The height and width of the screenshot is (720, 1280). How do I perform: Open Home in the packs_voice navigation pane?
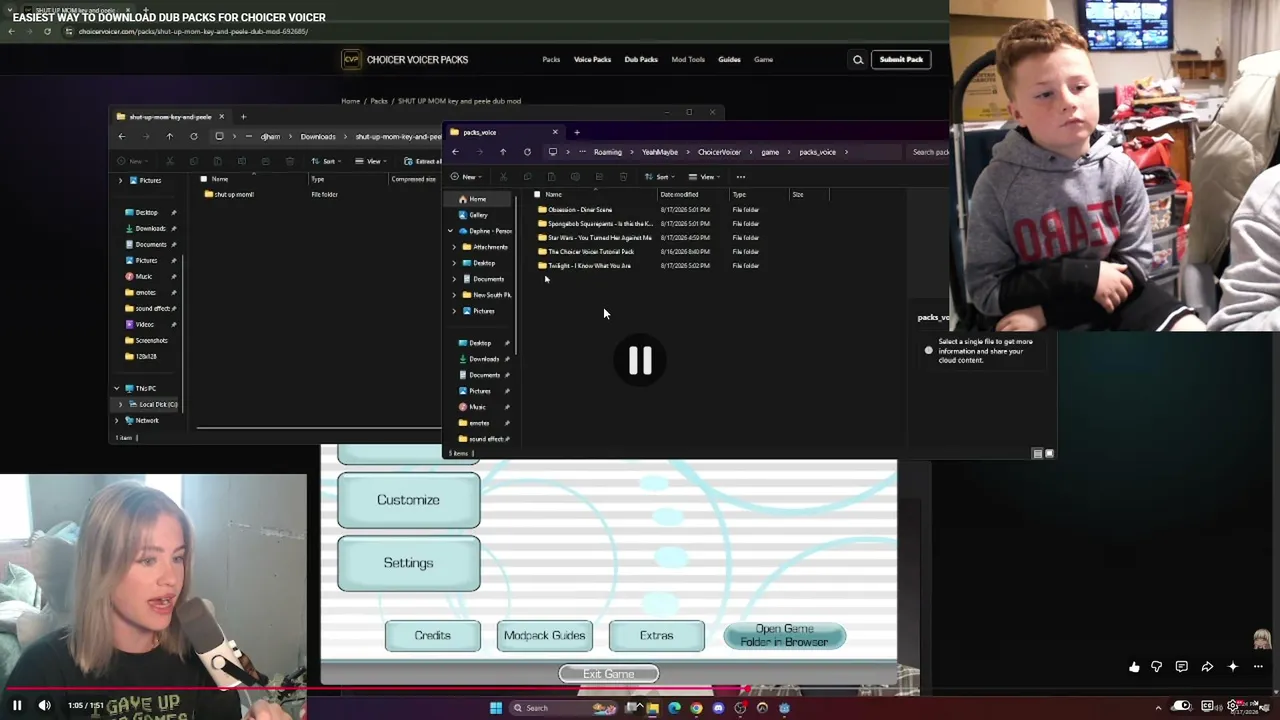point(478,199)
